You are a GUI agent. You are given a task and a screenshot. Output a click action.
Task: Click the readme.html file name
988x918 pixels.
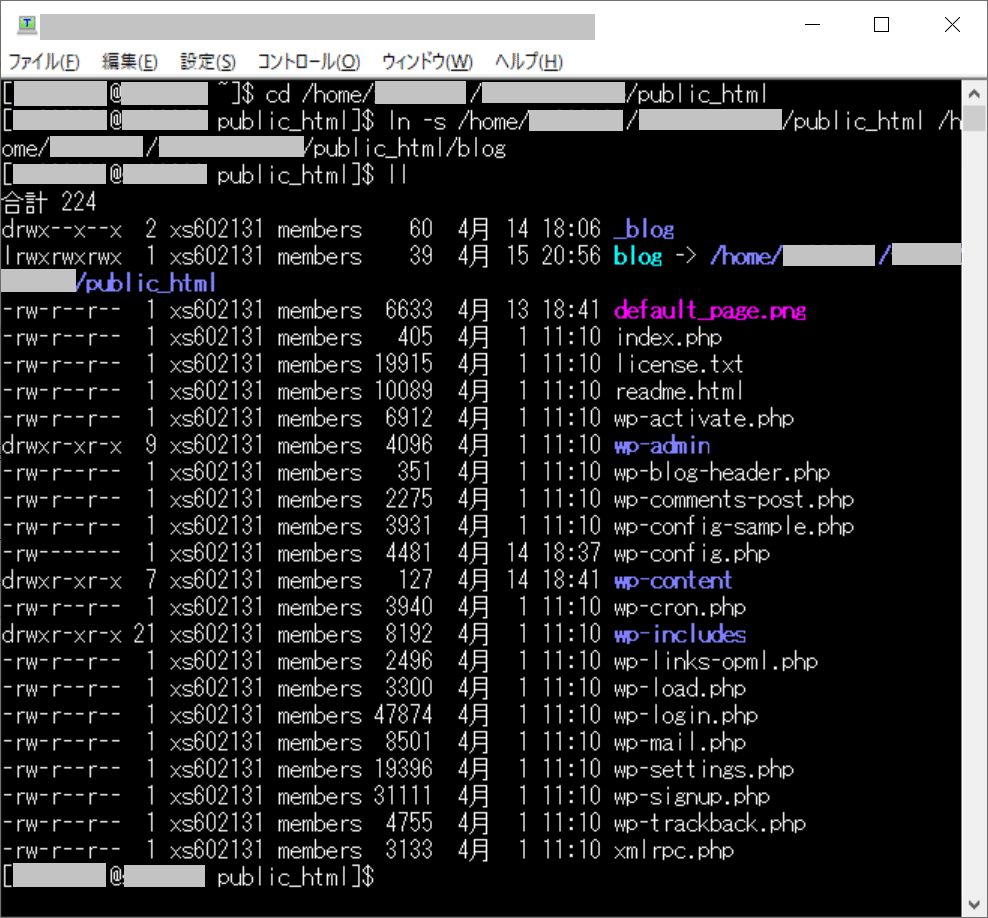pos(679,391)
